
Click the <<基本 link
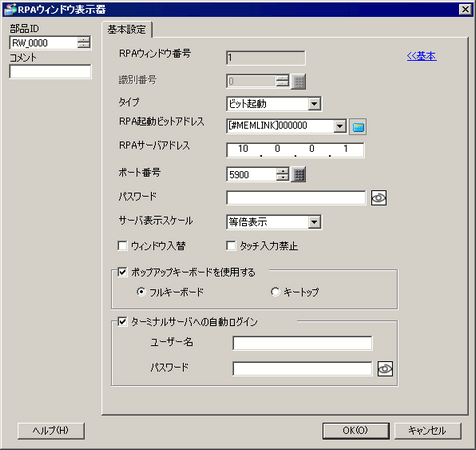[x=421, y=56]
